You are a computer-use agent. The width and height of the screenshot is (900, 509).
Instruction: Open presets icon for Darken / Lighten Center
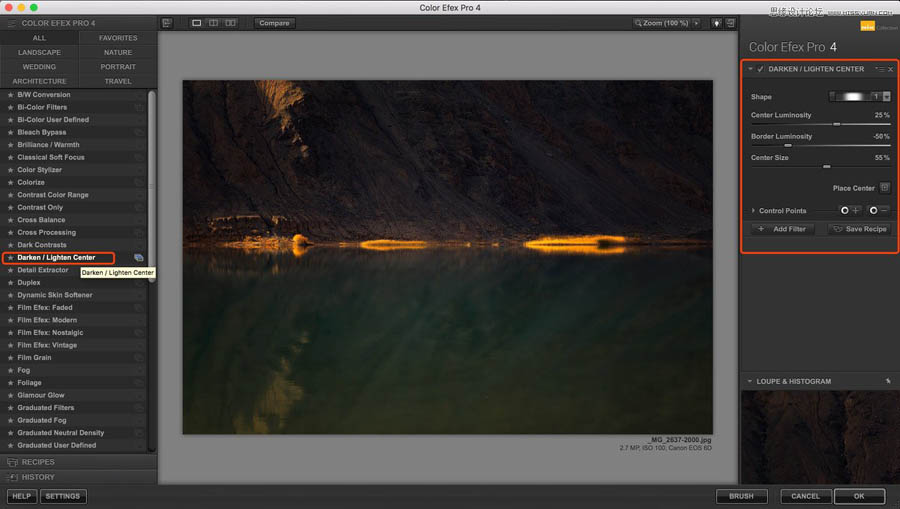tap(139, 258)
